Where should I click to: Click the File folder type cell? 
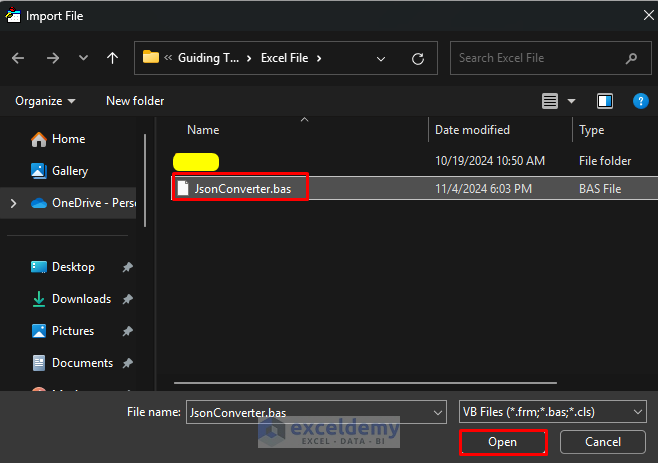tap(605, 161)
